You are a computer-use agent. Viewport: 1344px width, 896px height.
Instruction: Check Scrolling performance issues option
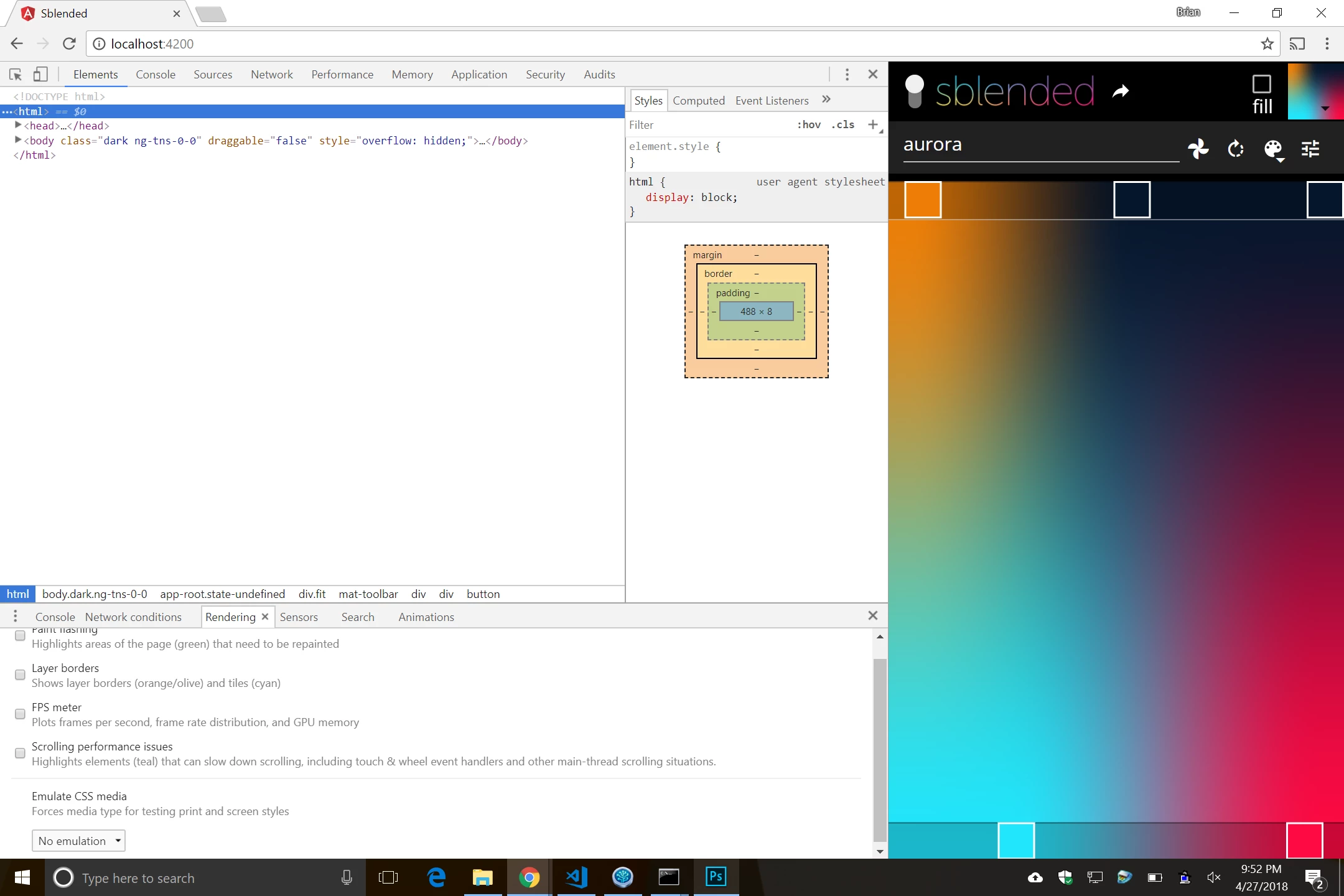[20, 753]
